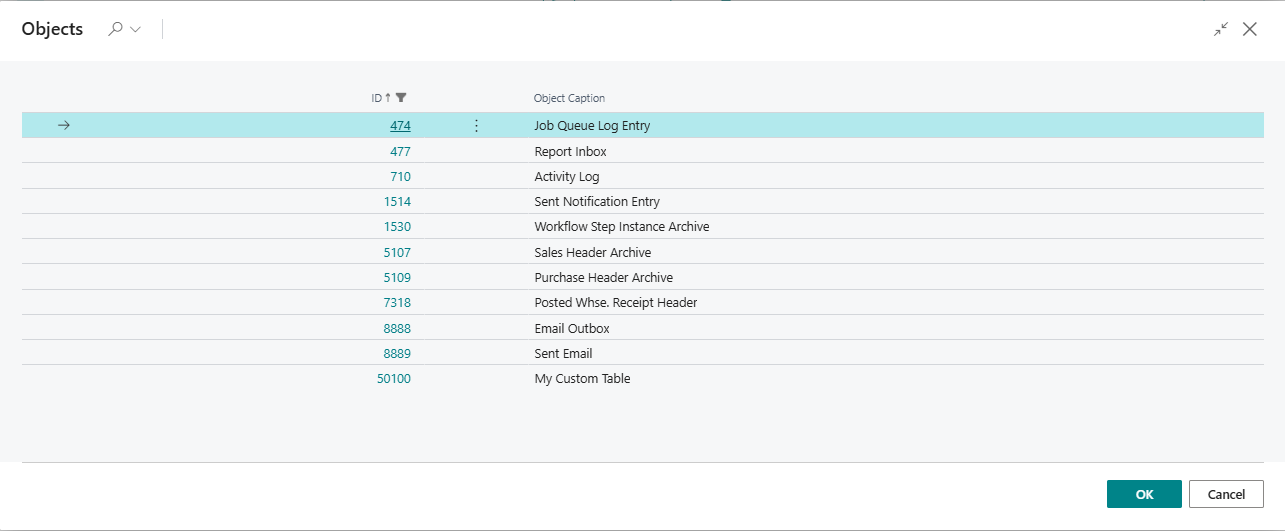Click the Cancel button
This screenshot has width=1285, height=531.
tap(1226, 494)
